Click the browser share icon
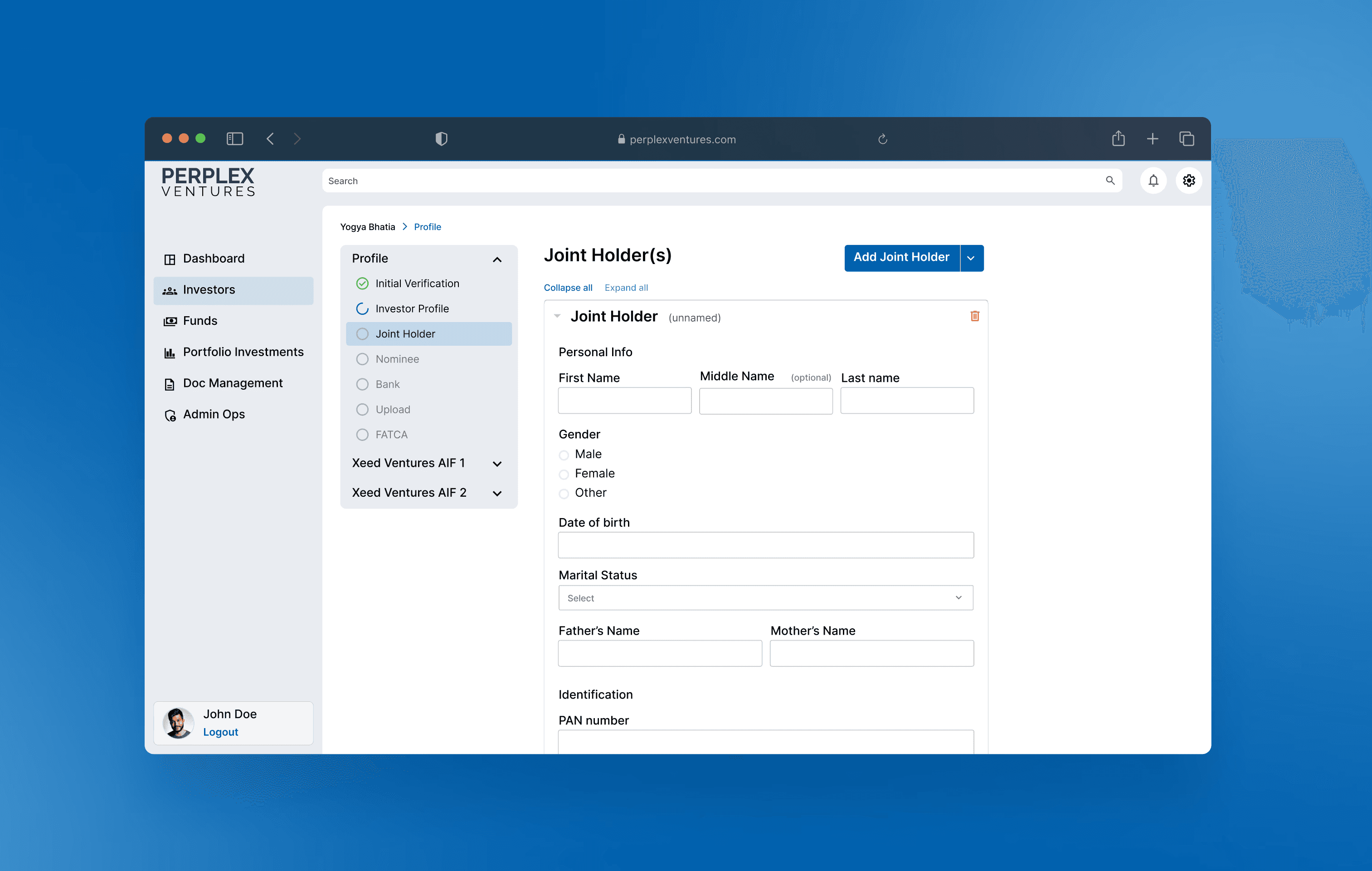The image size is (1372, 871). 1118,138
